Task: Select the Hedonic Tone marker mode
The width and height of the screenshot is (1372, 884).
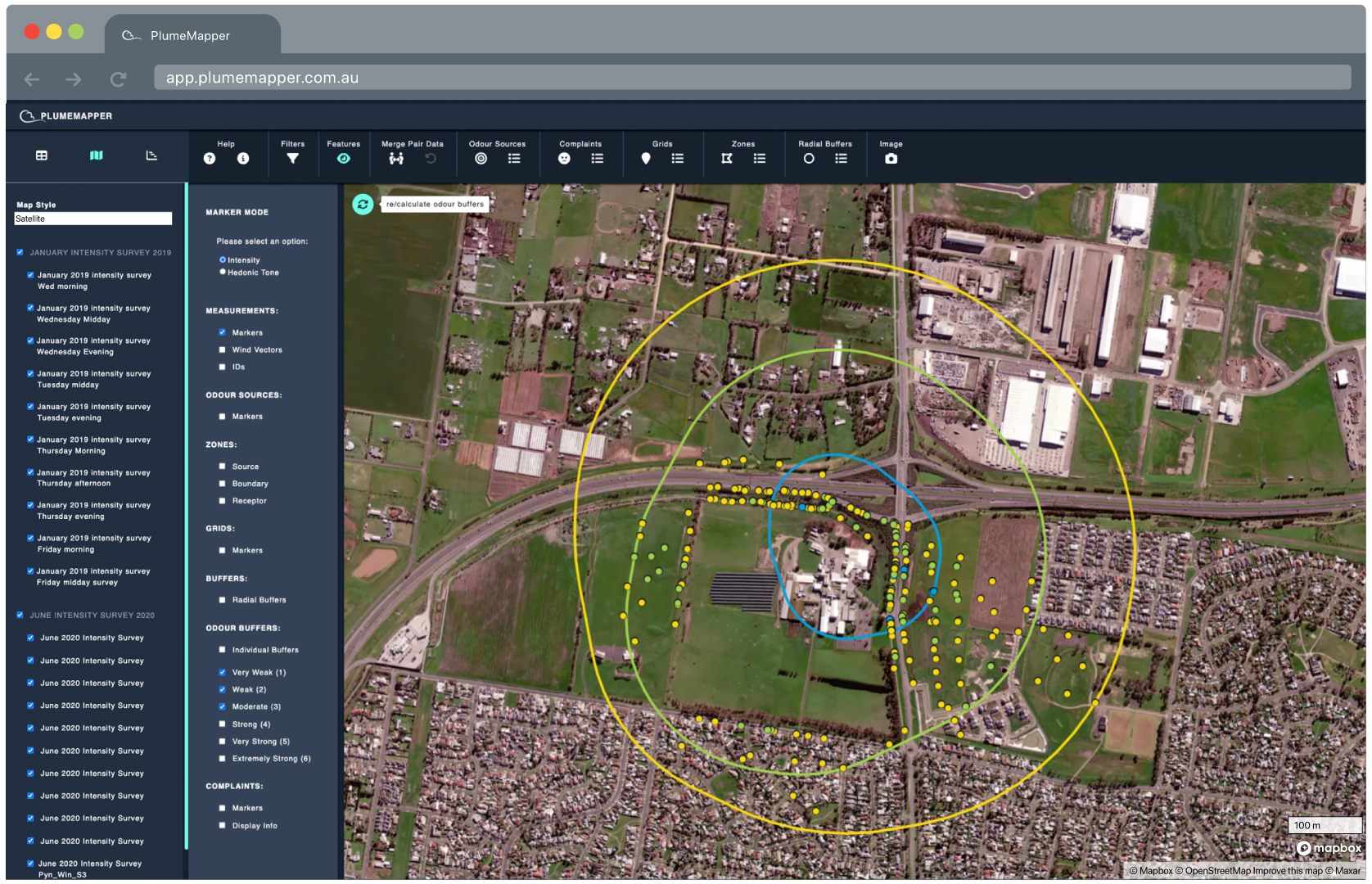Action: (223, 272)
